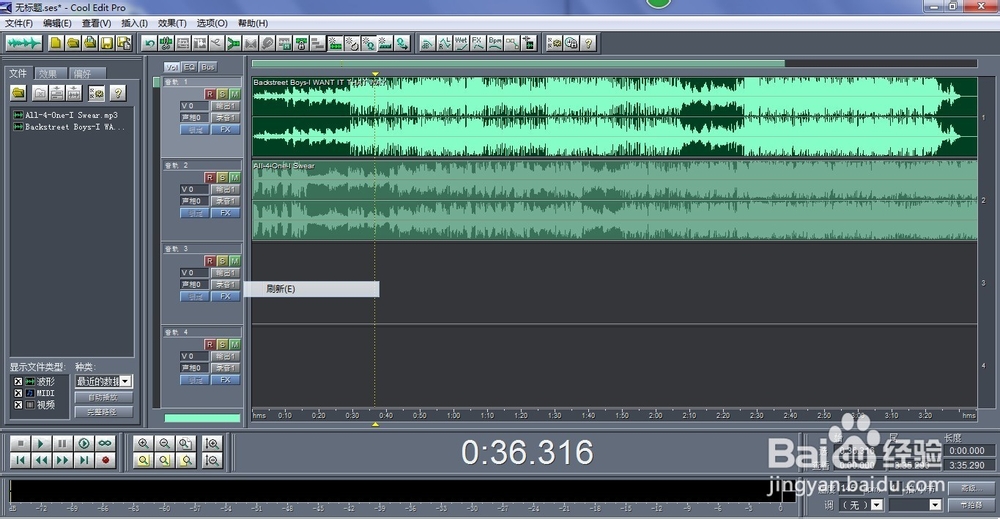Jump to the beginning with go-to-start button
Screen dimensions: 1000x519
pyautogui.click(x=20, y=460)
